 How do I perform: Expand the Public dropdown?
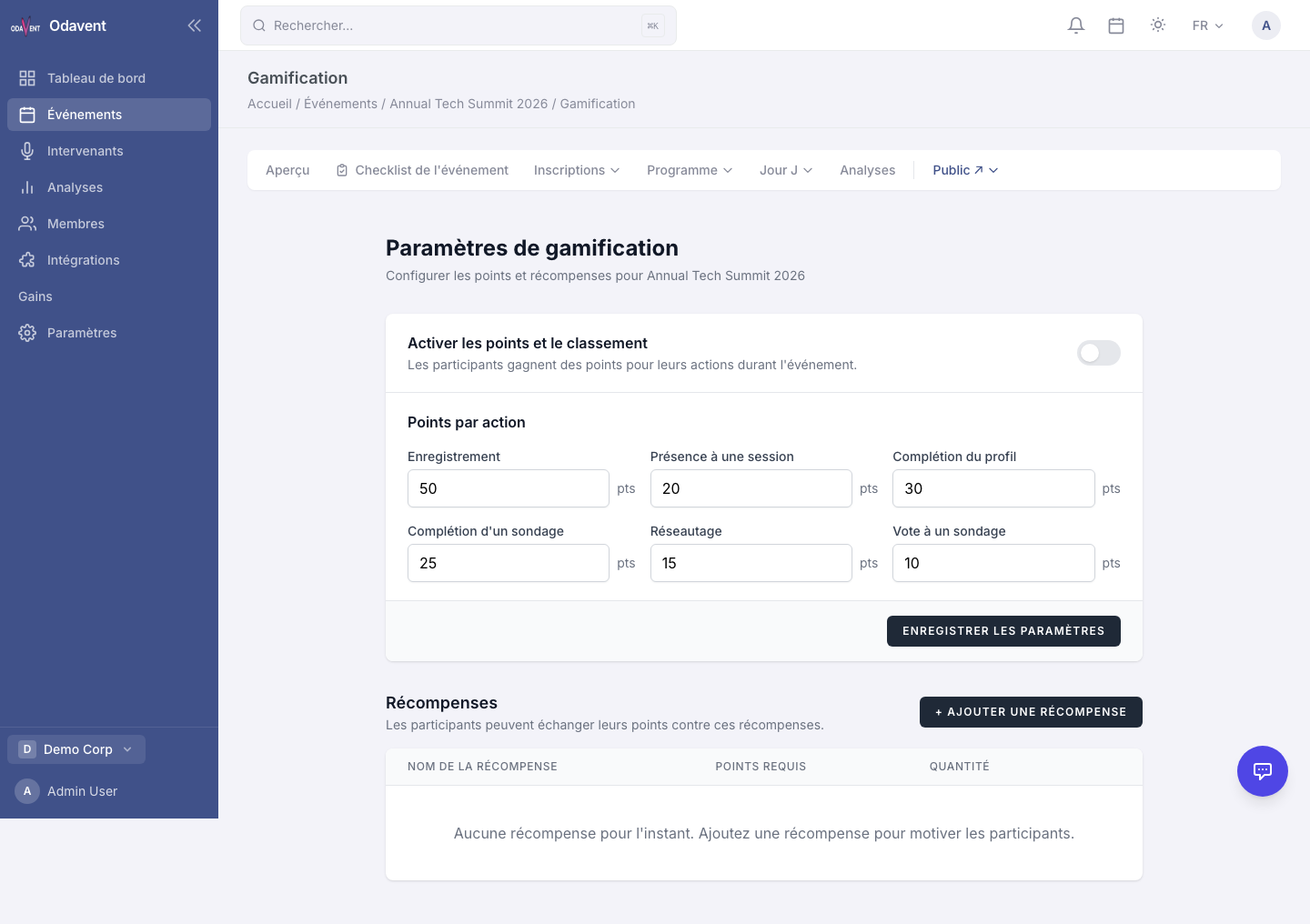965,170
